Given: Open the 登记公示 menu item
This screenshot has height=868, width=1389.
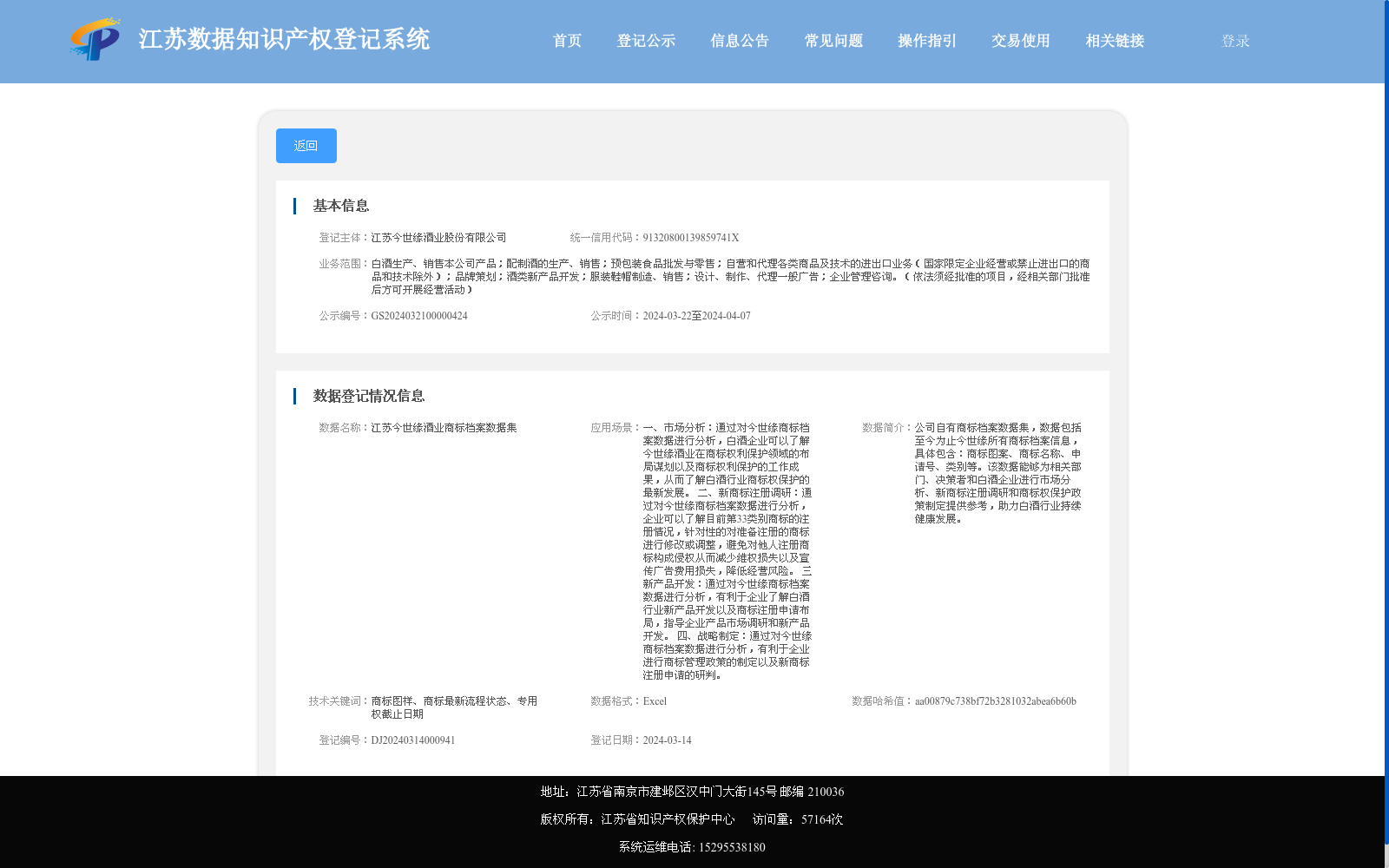Looking at the screenshot, I should (646, 41).
